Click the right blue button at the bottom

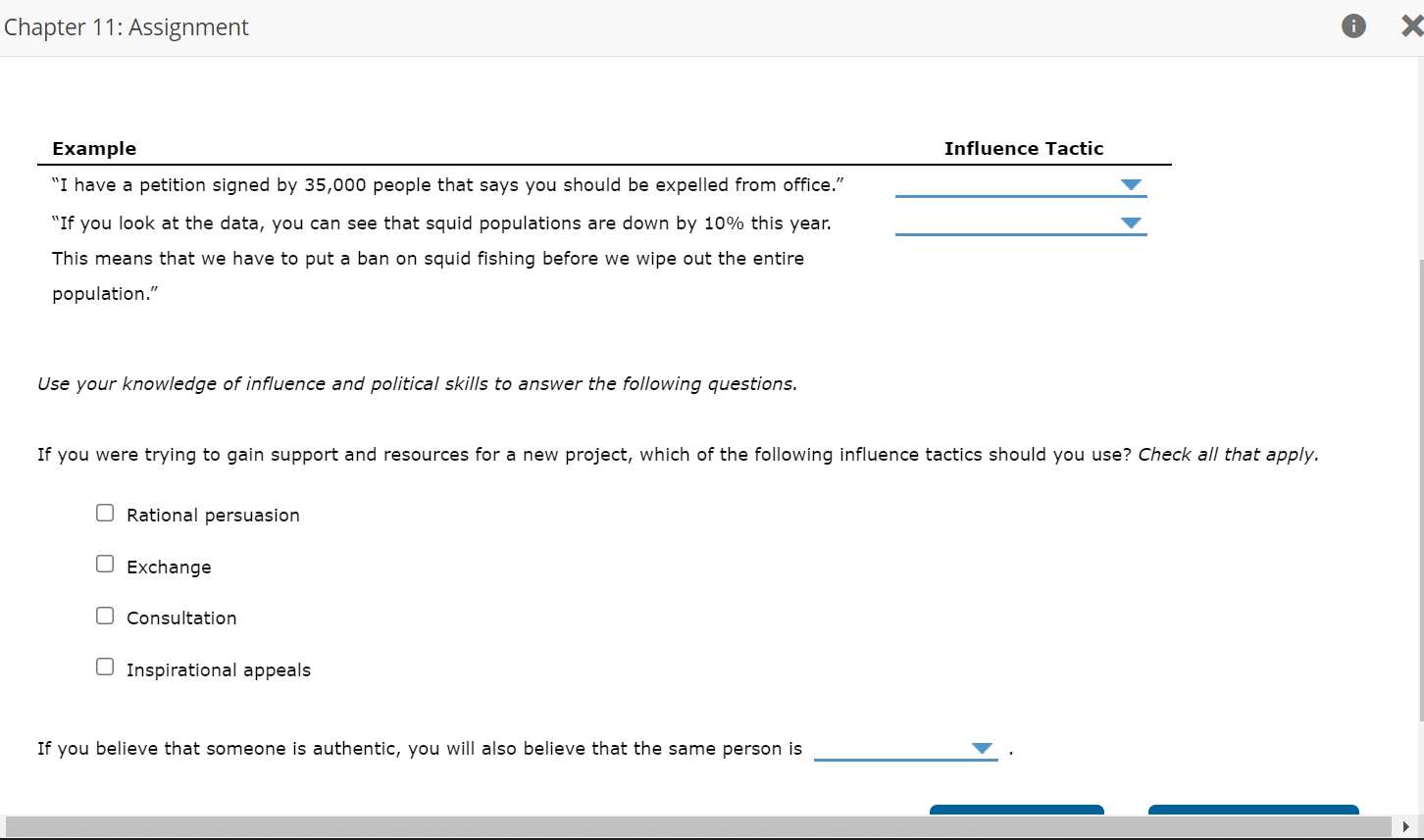pyautogui.click(x=1252, y=815)
